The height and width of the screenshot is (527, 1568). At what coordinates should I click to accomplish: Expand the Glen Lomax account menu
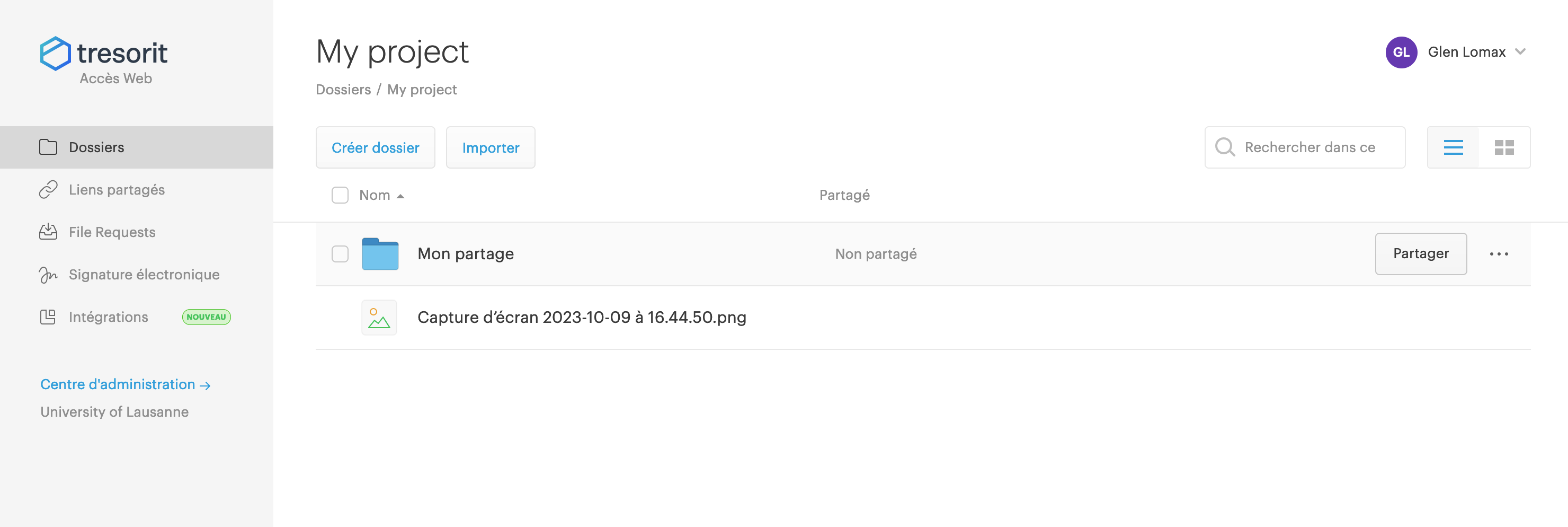tap(1520, 52)
